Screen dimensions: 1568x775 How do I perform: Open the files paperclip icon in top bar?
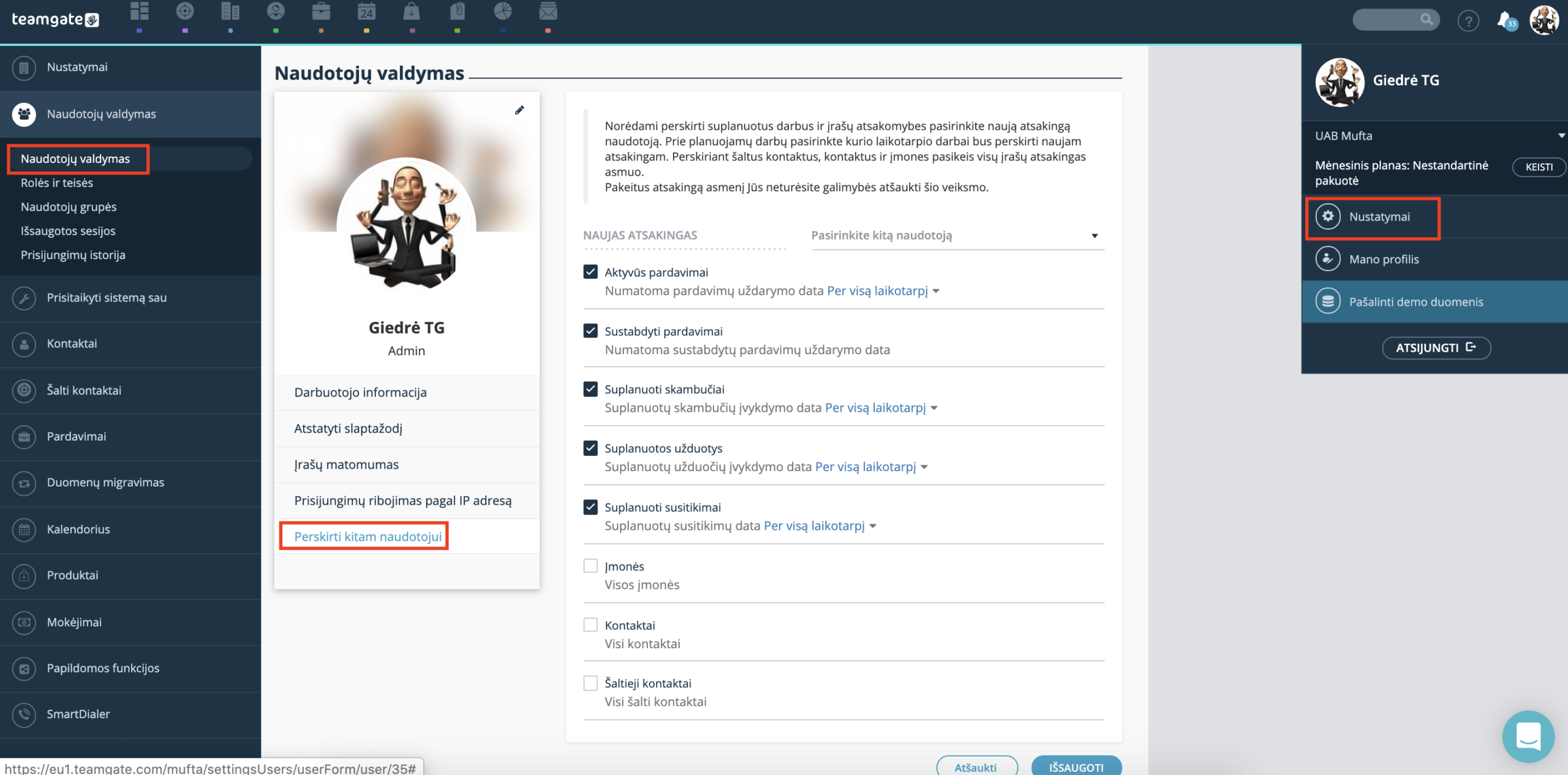[458, 12]
